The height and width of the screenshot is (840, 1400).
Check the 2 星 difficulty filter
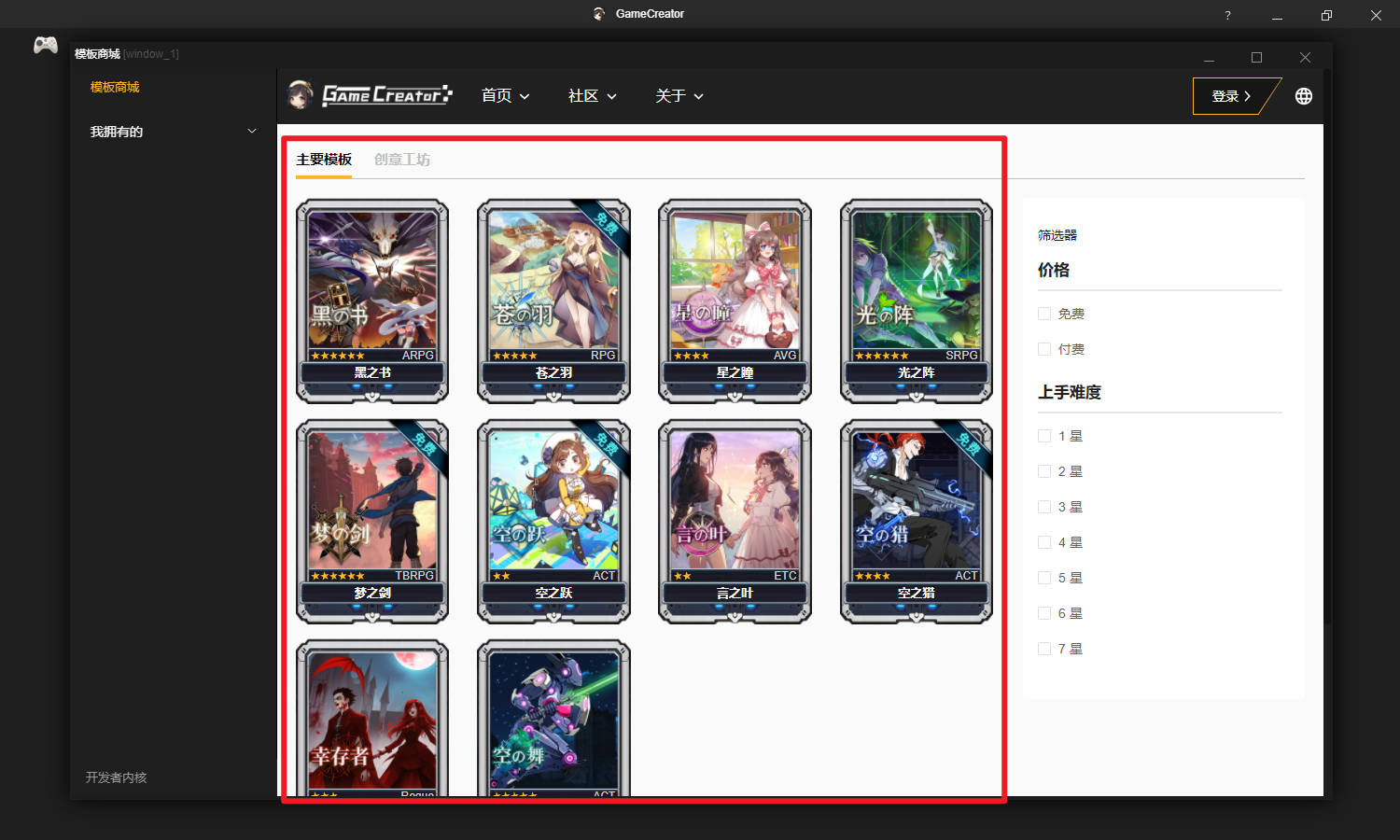pyautogui.click(x=1044, y=471)
